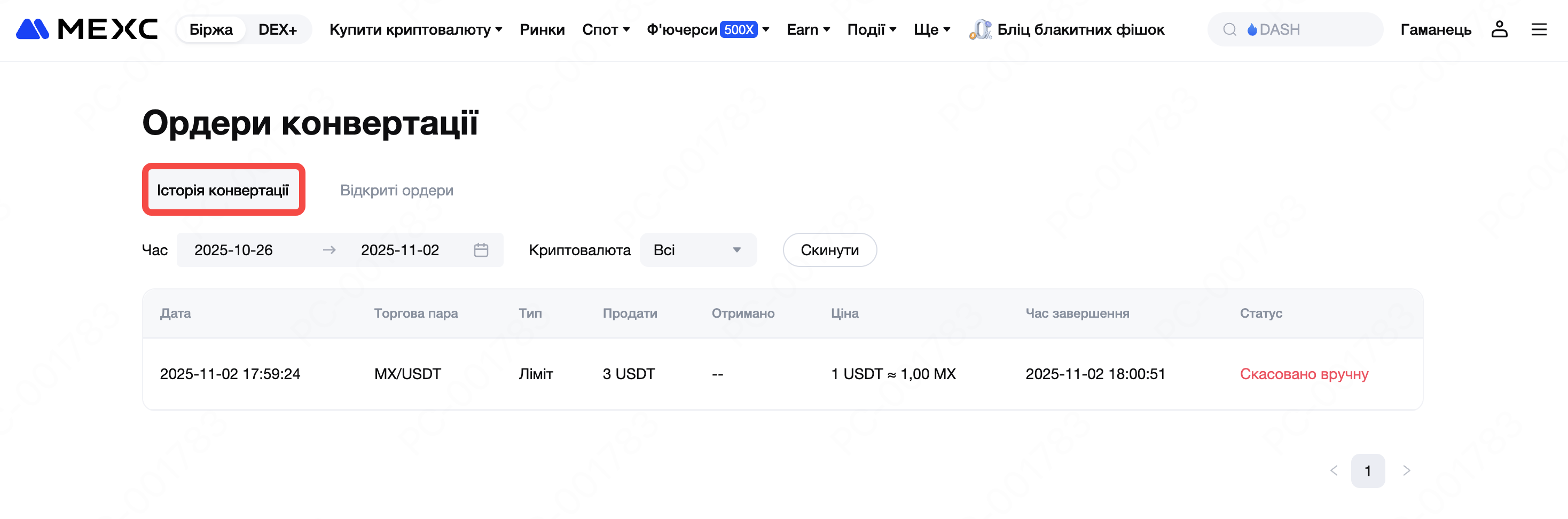Open the user profile icon
Viewport: 1568px width, 519px height.
1499,29
